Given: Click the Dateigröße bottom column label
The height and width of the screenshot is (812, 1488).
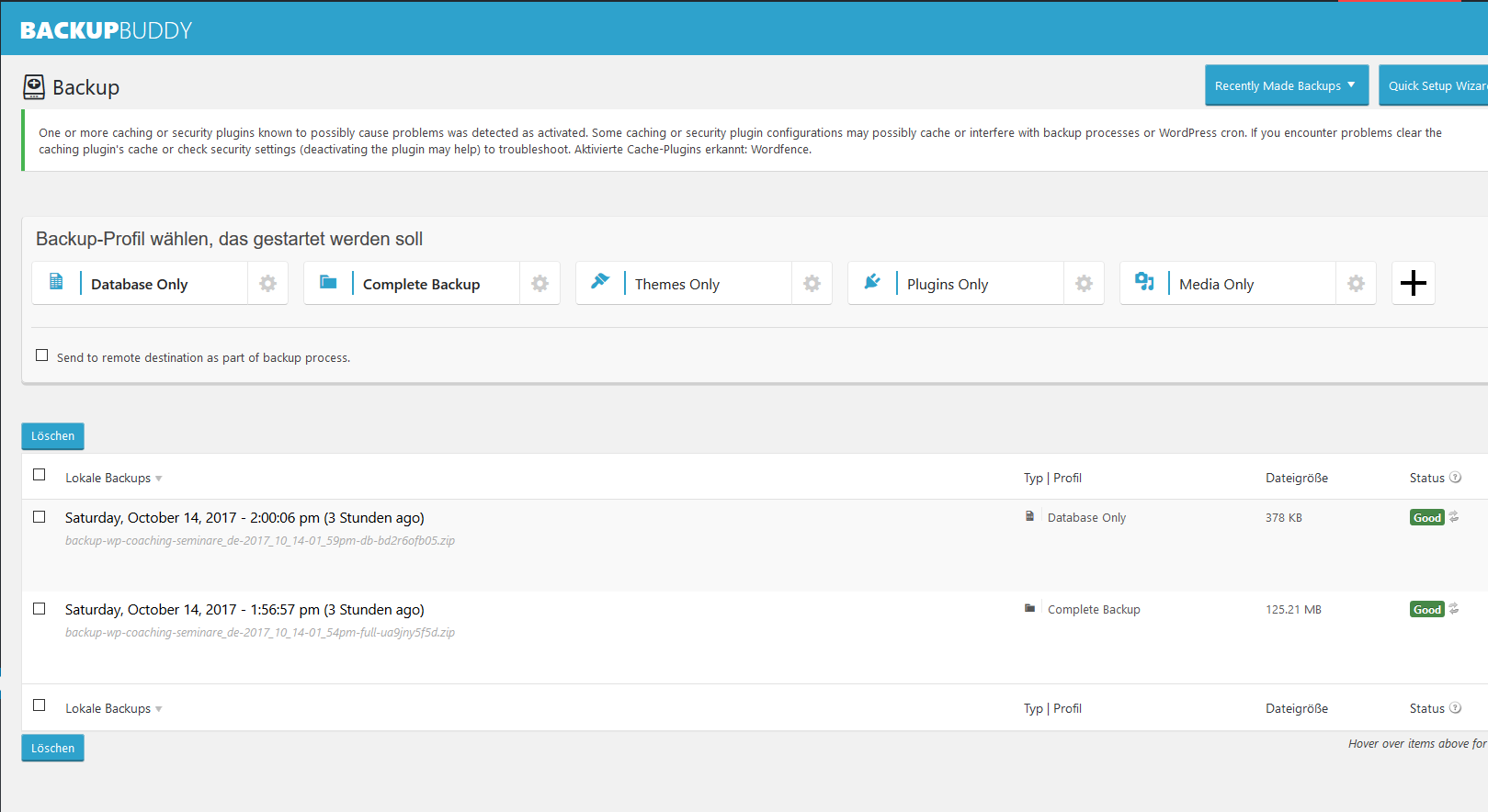Looking at the screenshot, I should tap(1296, 708).
